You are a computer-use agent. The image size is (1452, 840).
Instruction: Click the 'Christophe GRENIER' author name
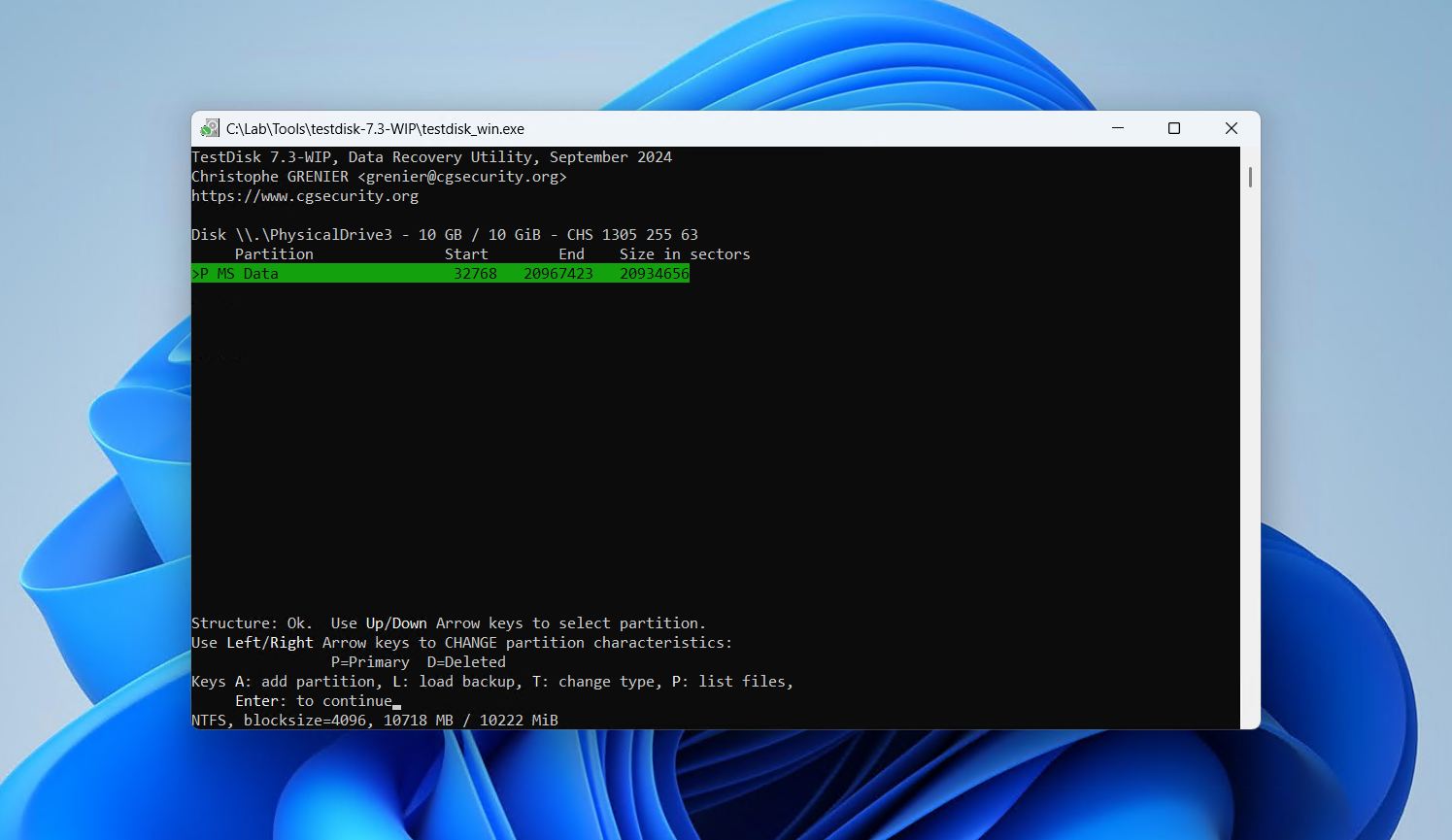270,177
